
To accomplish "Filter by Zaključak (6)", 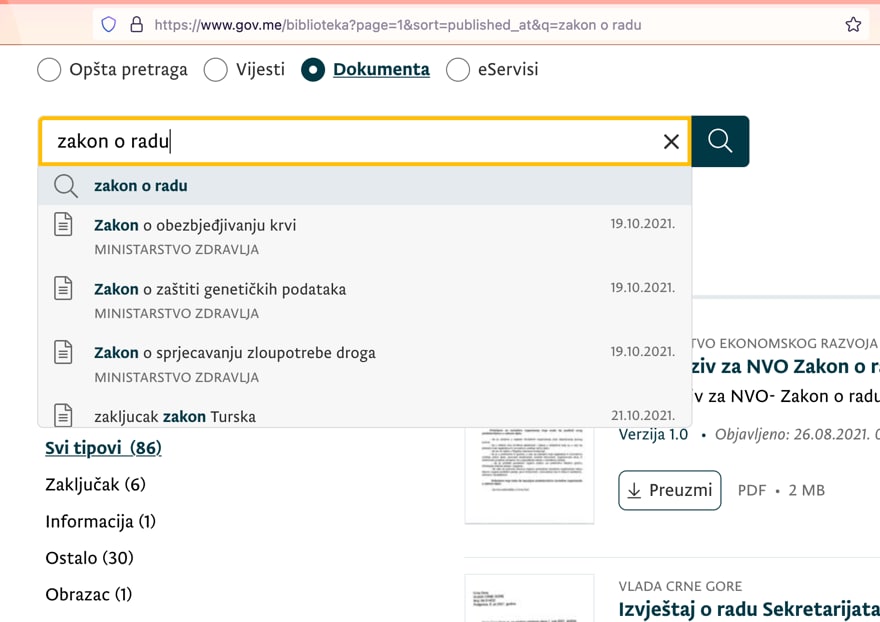I will click(x=95, y=484).
